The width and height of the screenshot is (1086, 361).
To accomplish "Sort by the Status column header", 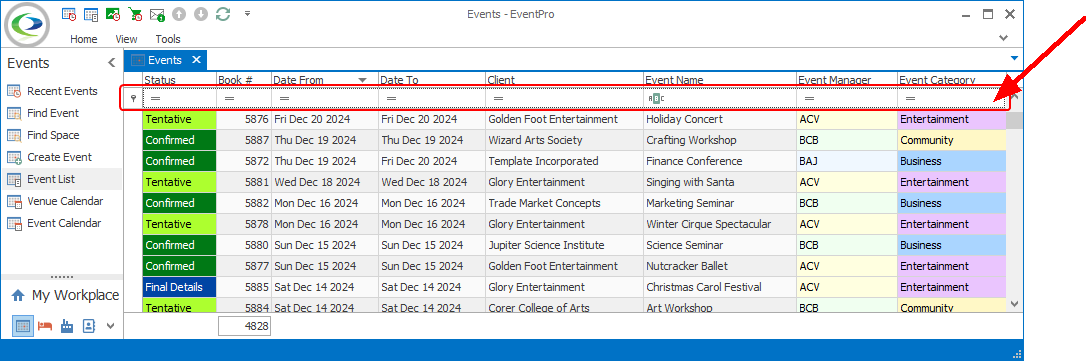I will 179,80.
